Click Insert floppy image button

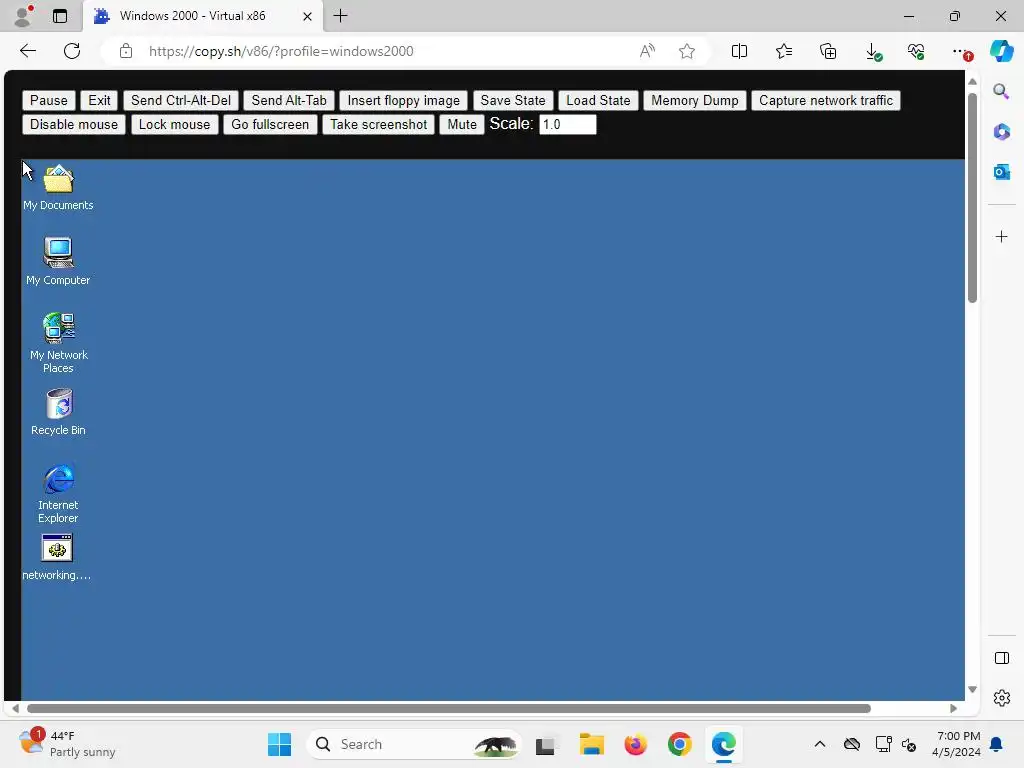pos(404,101)
